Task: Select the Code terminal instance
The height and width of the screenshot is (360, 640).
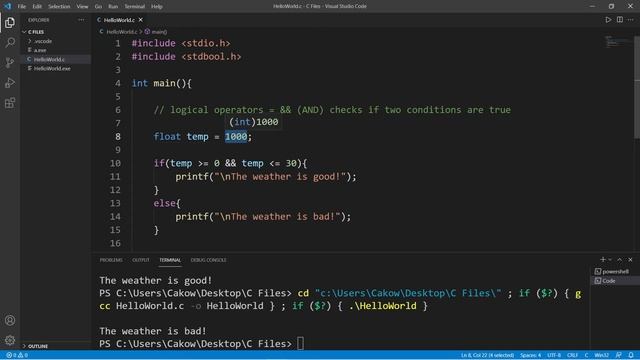Action: tap(615, 281)
